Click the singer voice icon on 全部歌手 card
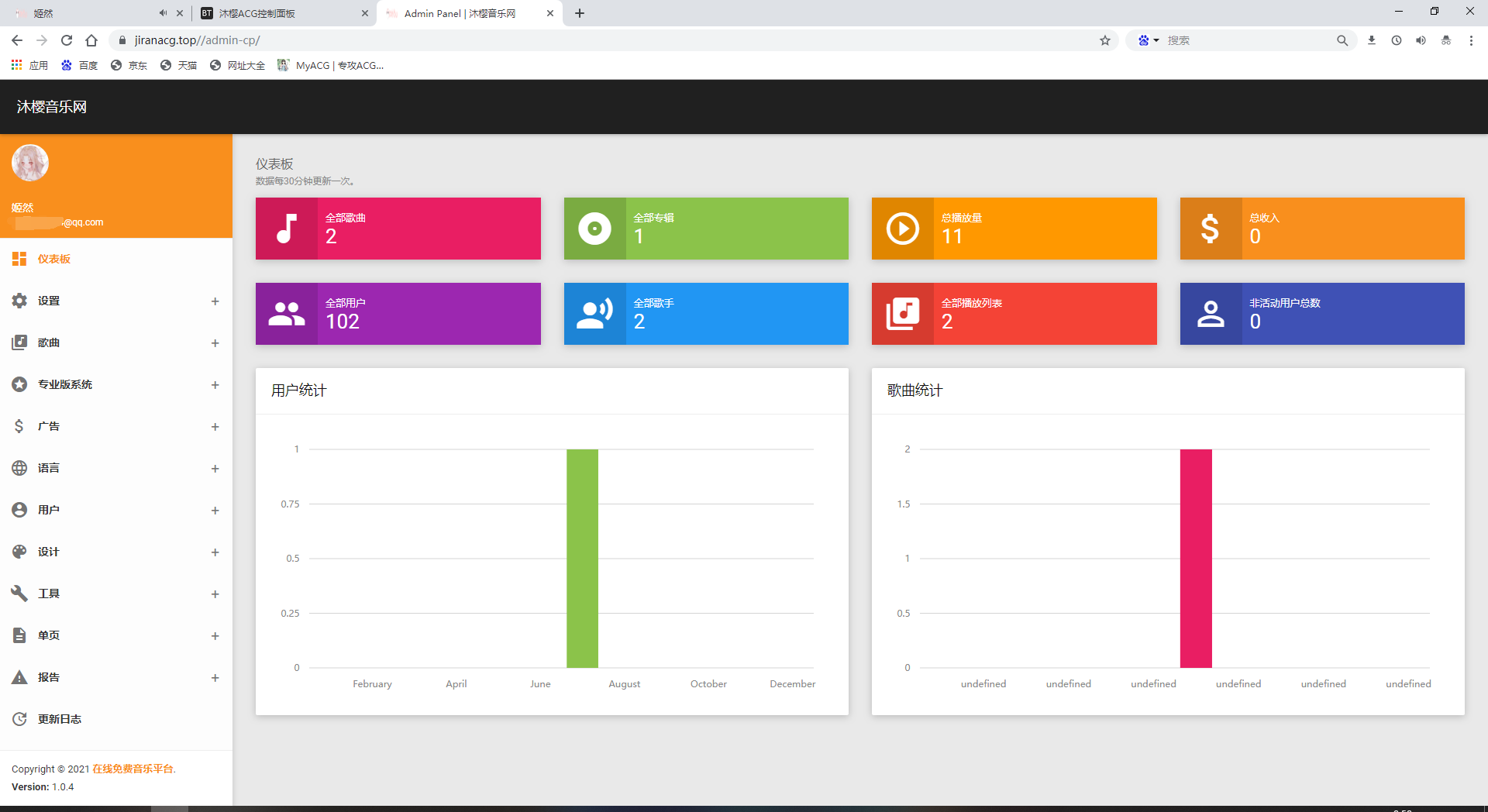This screenshot has width=1488, height=812. [594, 314]
